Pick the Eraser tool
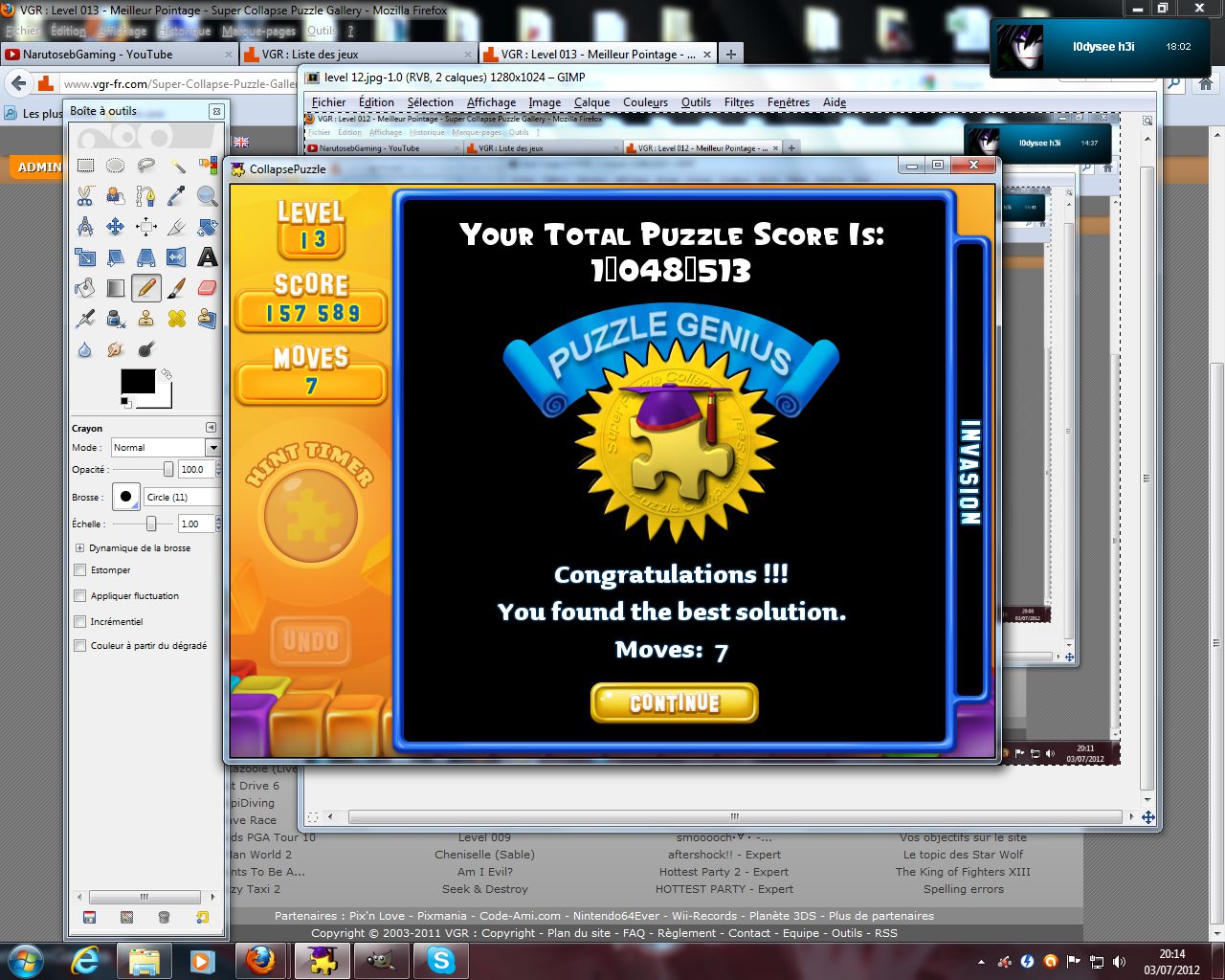Image resolution: width=1225 pixels, height=980 pixels. coord(207,287)
